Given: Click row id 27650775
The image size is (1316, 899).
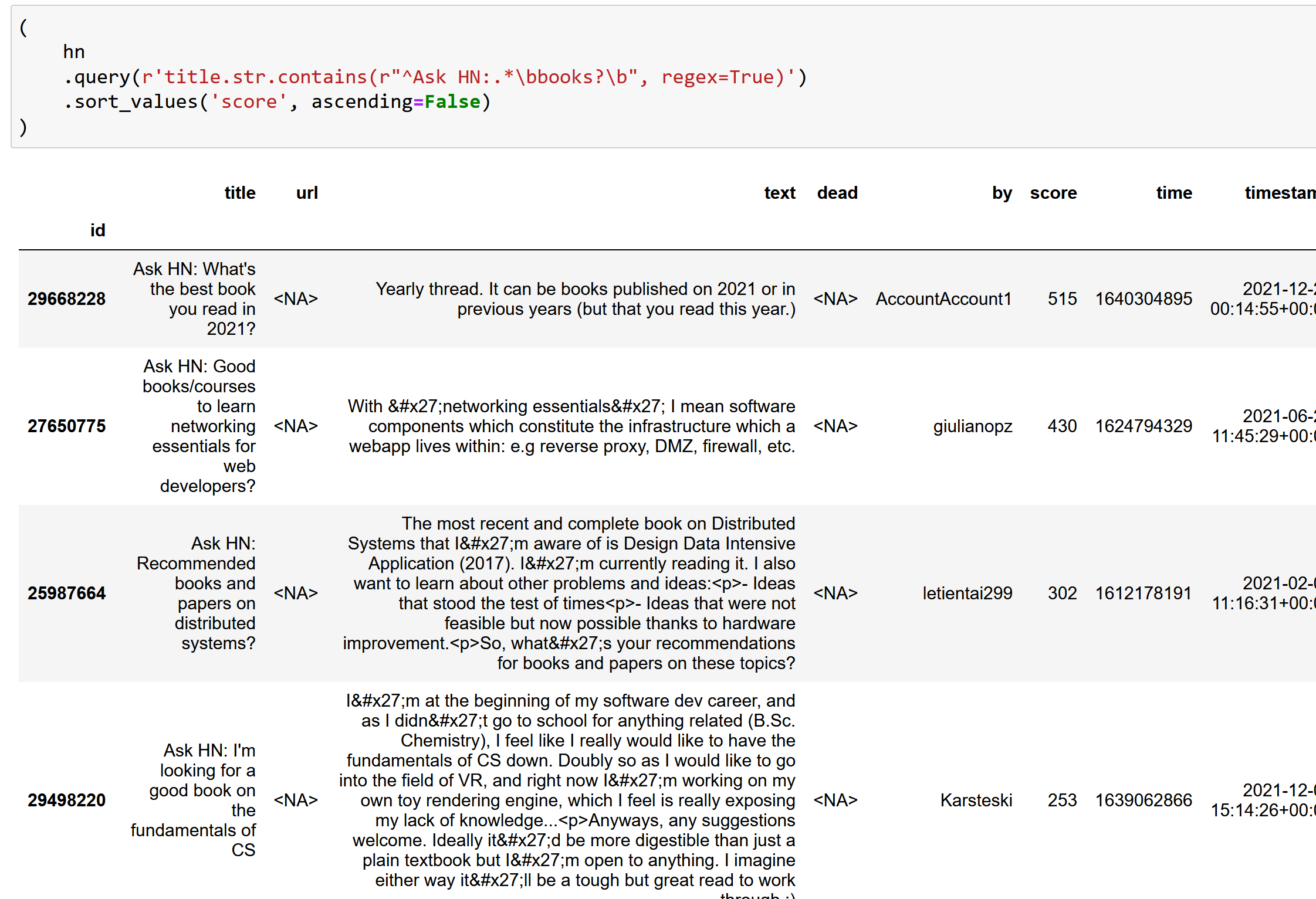Looking at the screenshot, I should pos(66,426).
